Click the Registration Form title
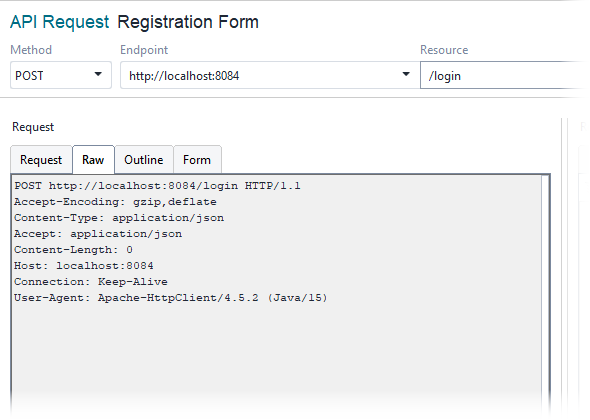Viewport: 590px width, 420px height. click(188, 22)
